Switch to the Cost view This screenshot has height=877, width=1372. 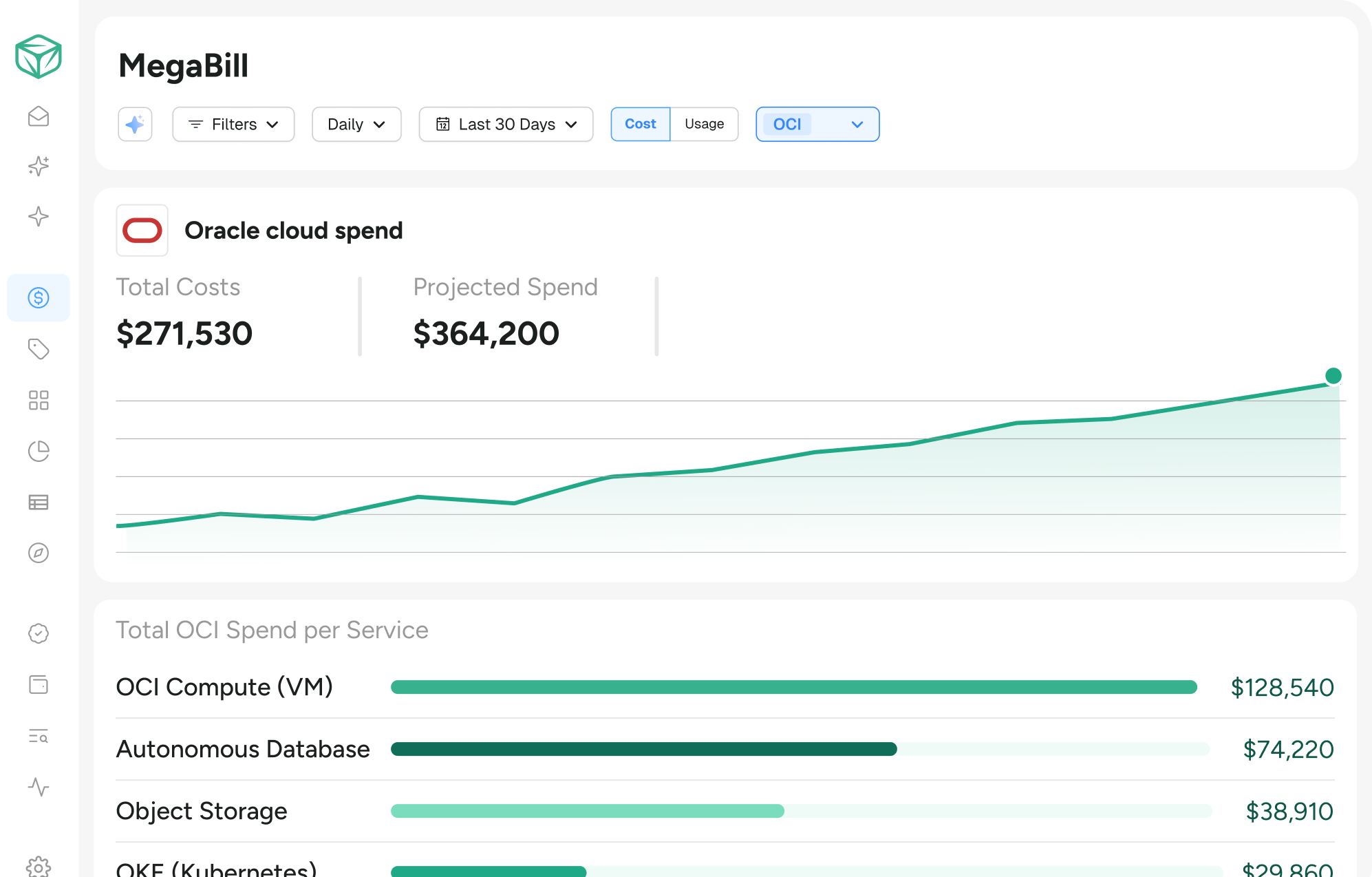tap(641, 125)
